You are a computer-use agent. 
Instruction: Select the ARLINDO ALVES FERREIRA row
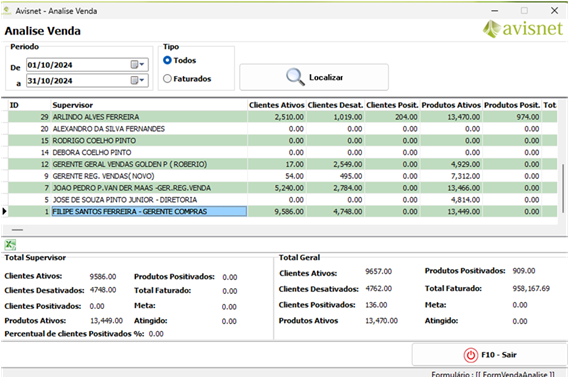[x=283, y=117]
